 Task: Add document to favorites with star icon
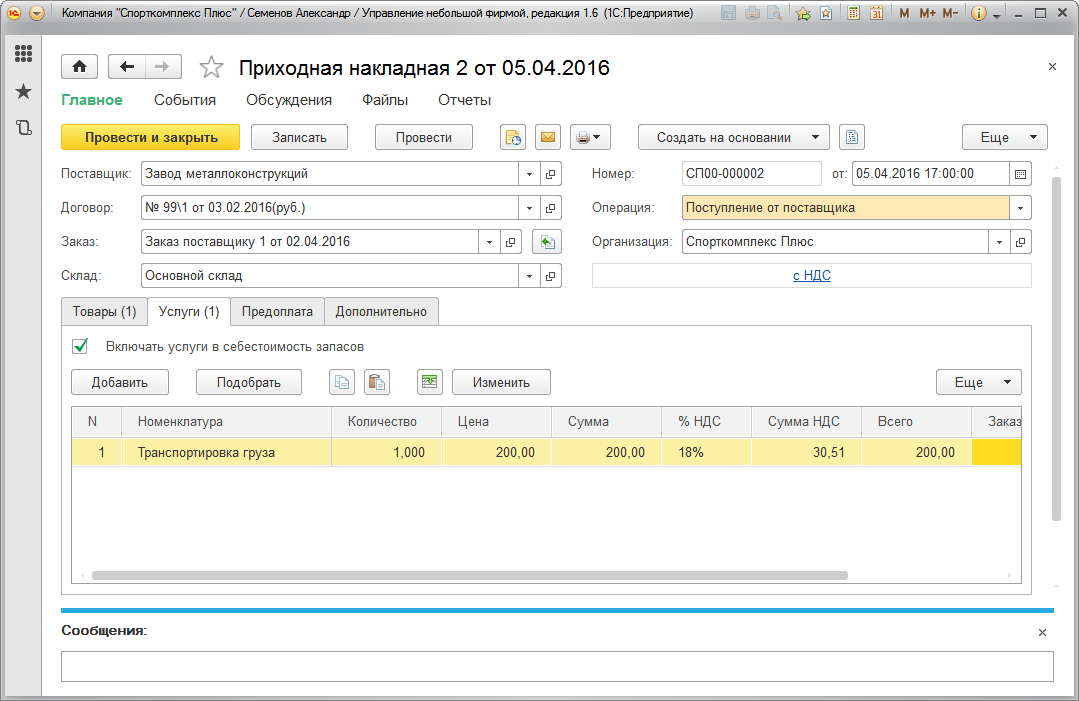point(211,67)
